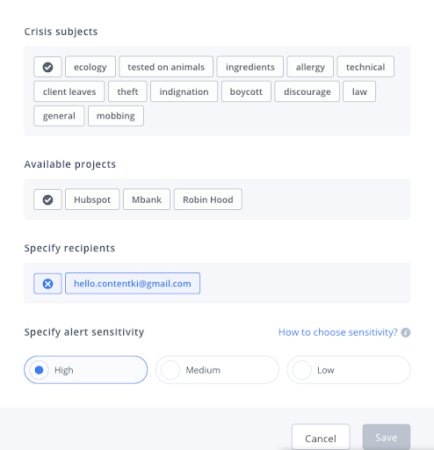Screen dimensions: 434x450
Task: Select all crisis subjects checkmark icon
Action: (x=48, y=67)
